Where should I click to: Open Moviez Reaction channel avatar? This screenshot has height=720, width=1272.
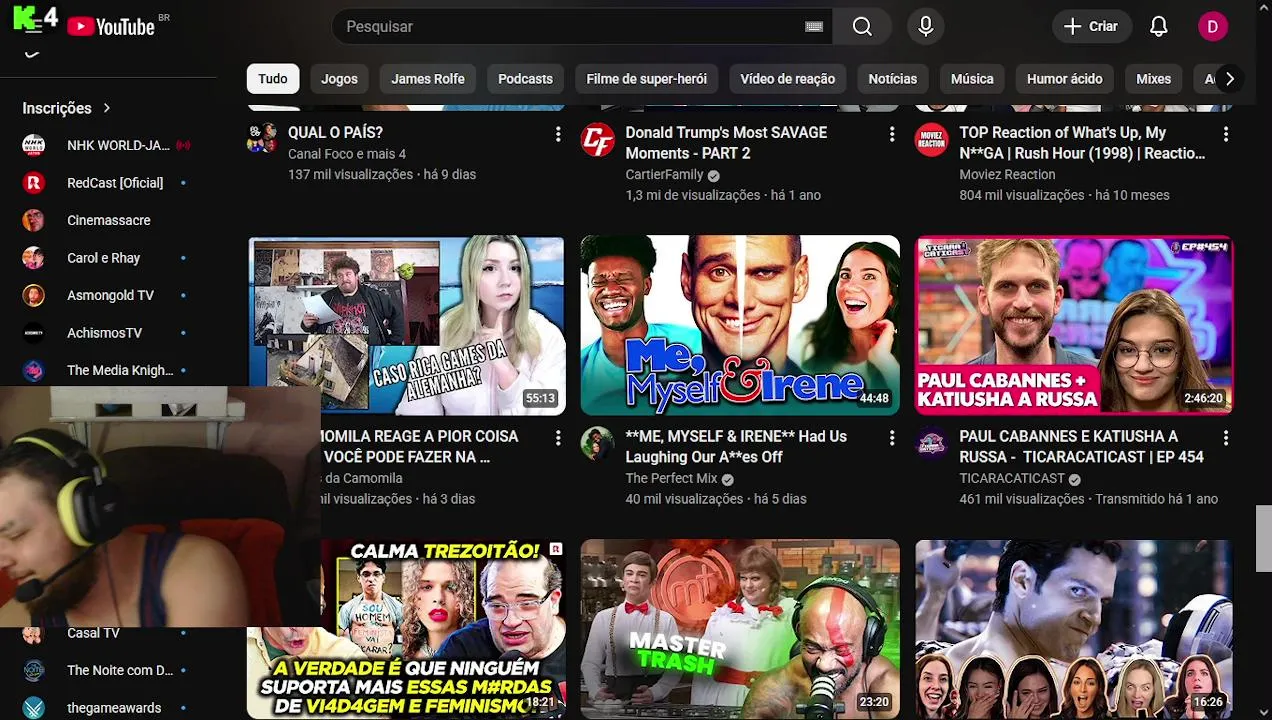pos(931,140)
